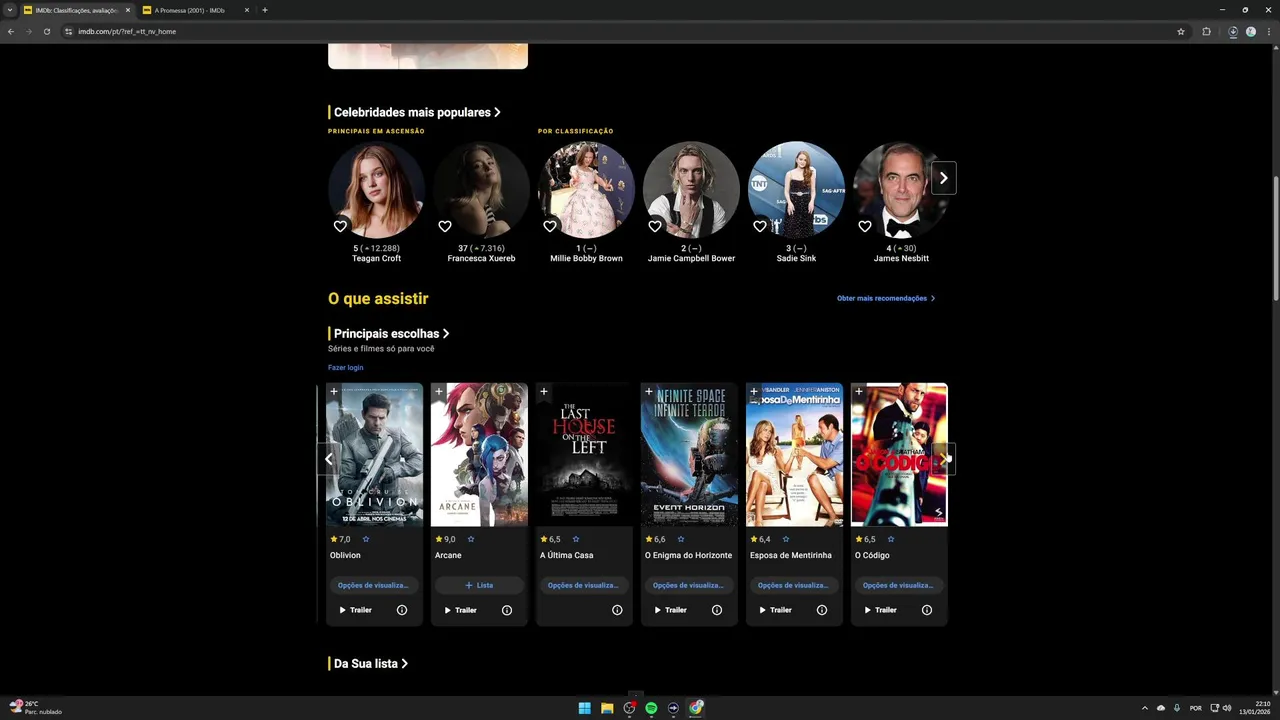Rate Oblivion using the blue star

pyautogui.click(x=366, y=539)
